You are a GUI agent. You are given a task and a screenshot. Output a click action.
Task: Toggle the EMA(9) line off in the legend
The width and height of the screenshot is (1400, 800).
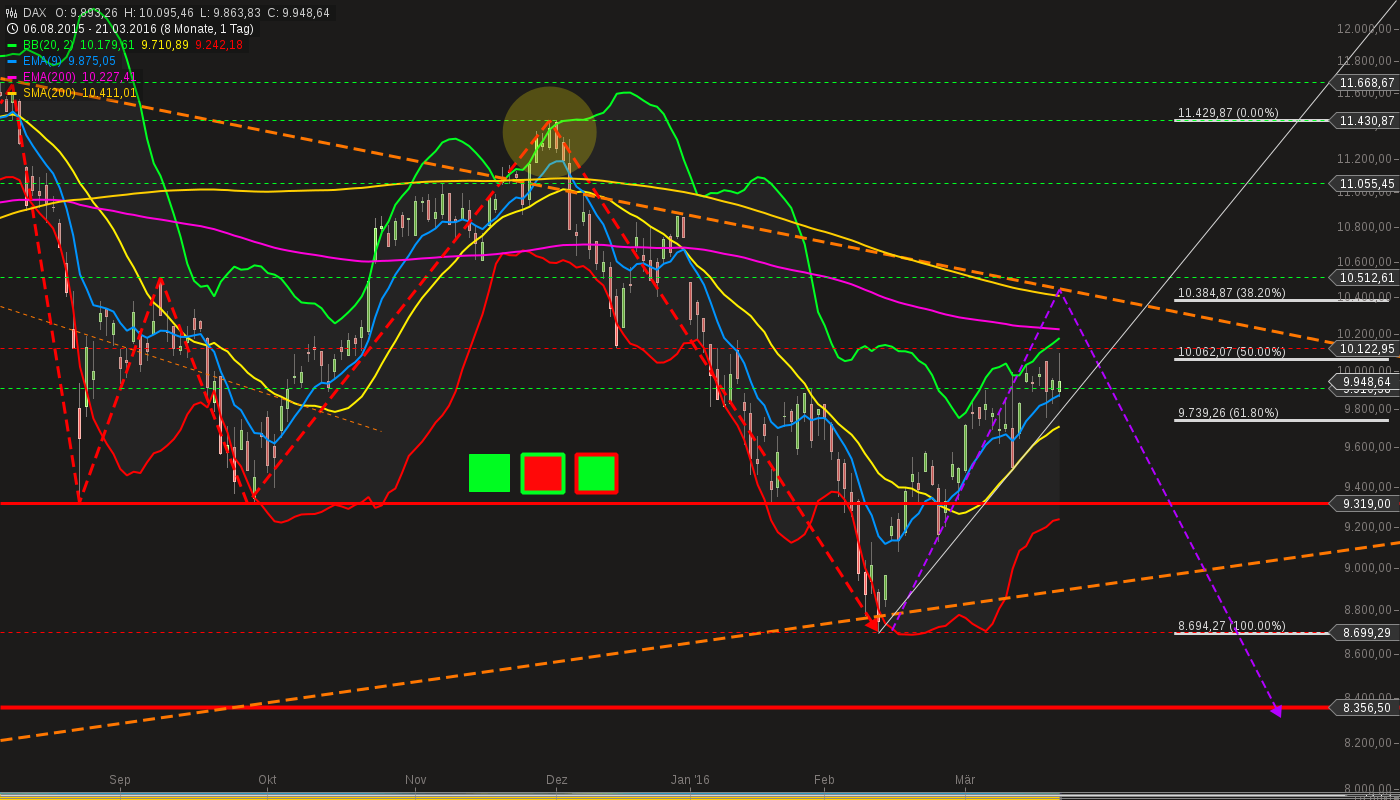click(44, 61)
